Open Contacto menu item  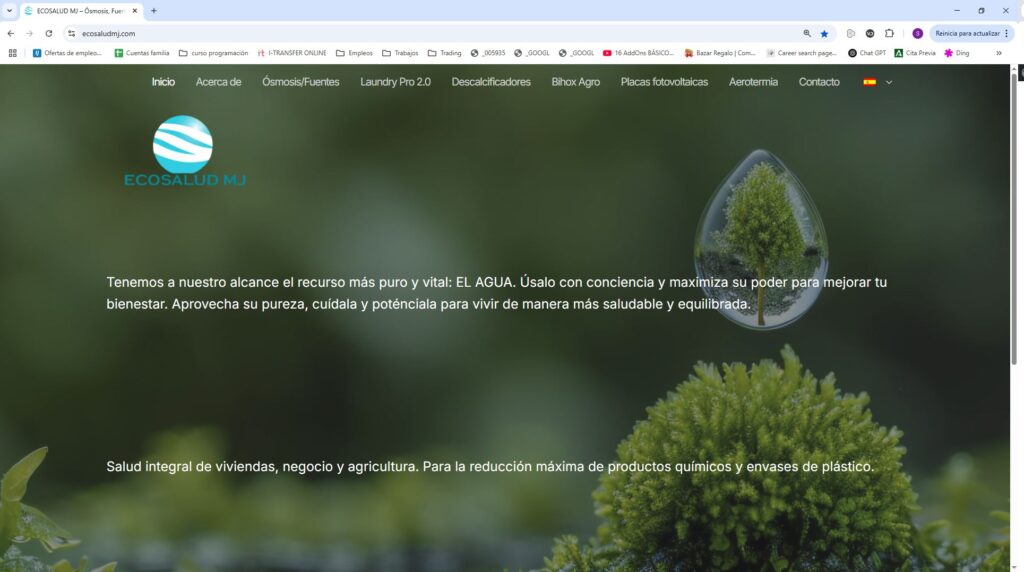(819, 82)
